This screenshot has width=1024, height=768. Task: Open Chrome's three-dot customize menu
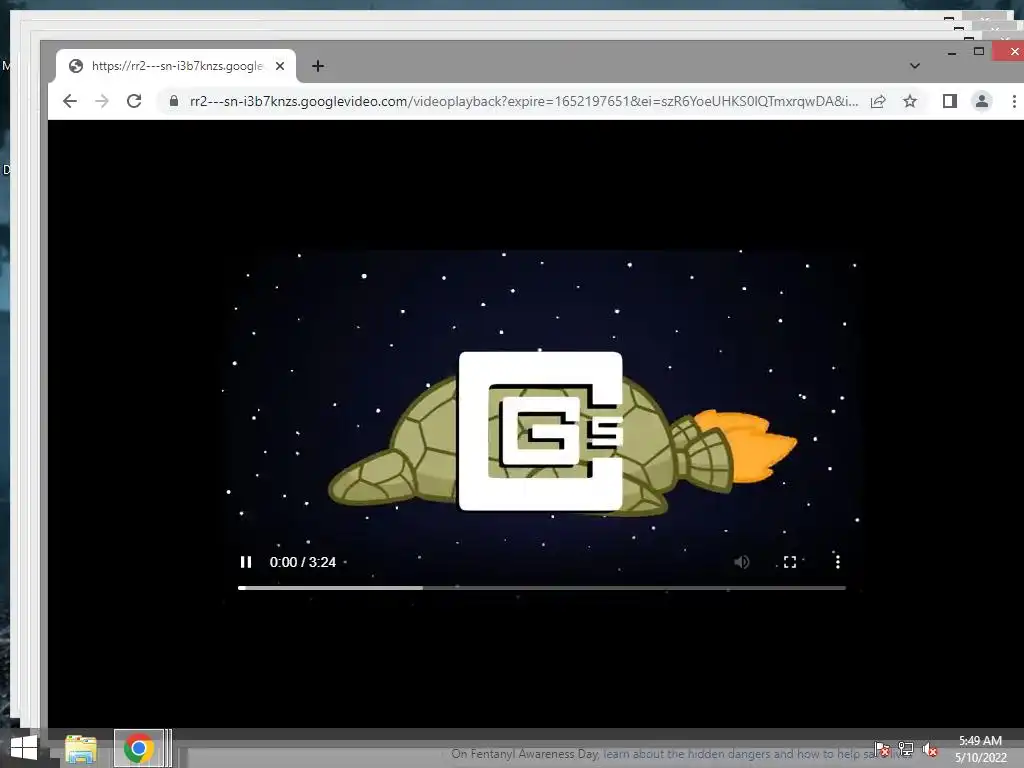pyautogui.click(x=1014, y=101)
